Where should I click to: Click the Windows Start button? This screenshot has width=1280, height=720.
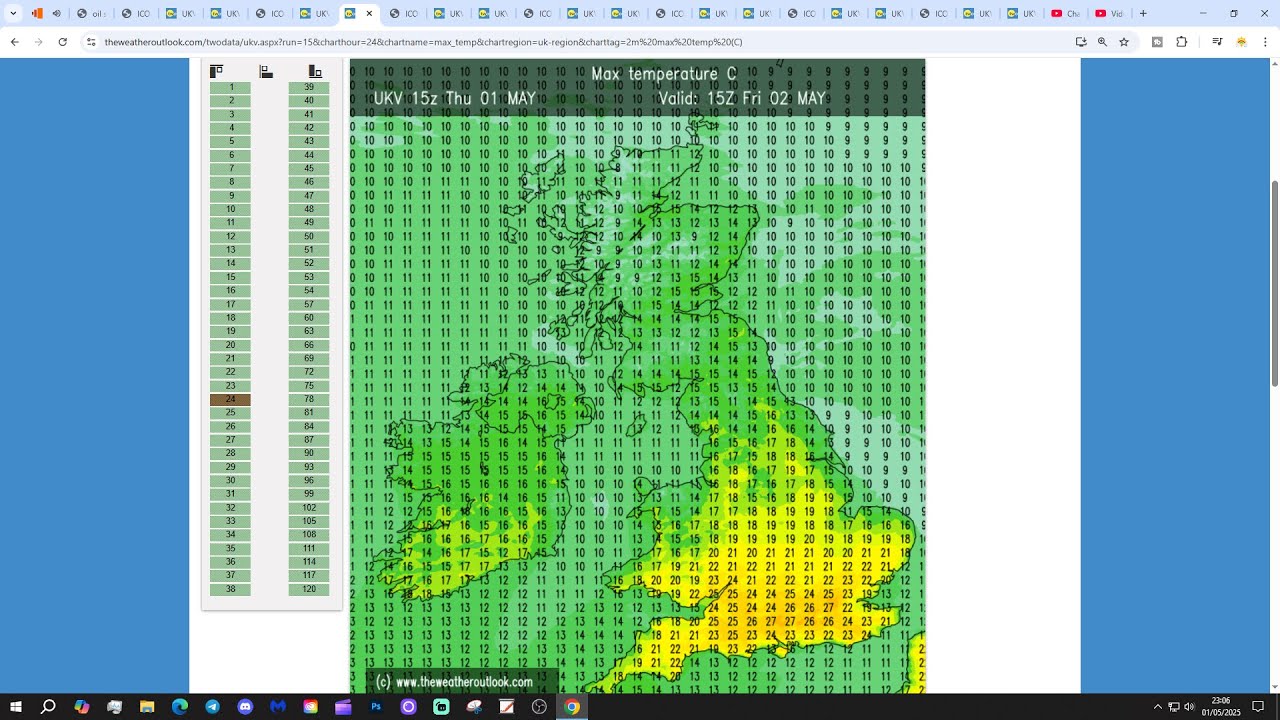(16, 707)
